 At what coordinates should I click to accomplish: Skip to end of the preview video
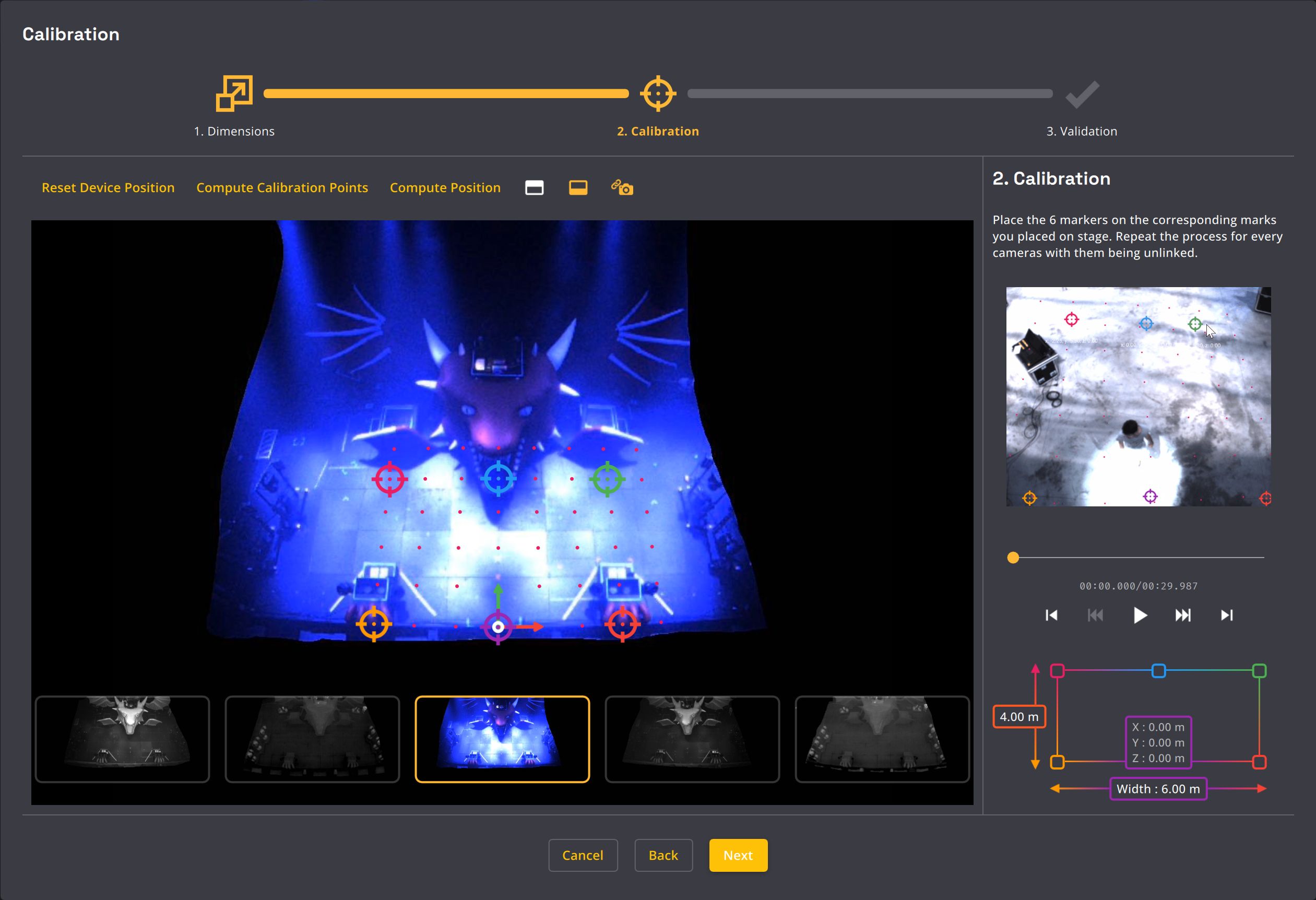(x=1227, y=615)
